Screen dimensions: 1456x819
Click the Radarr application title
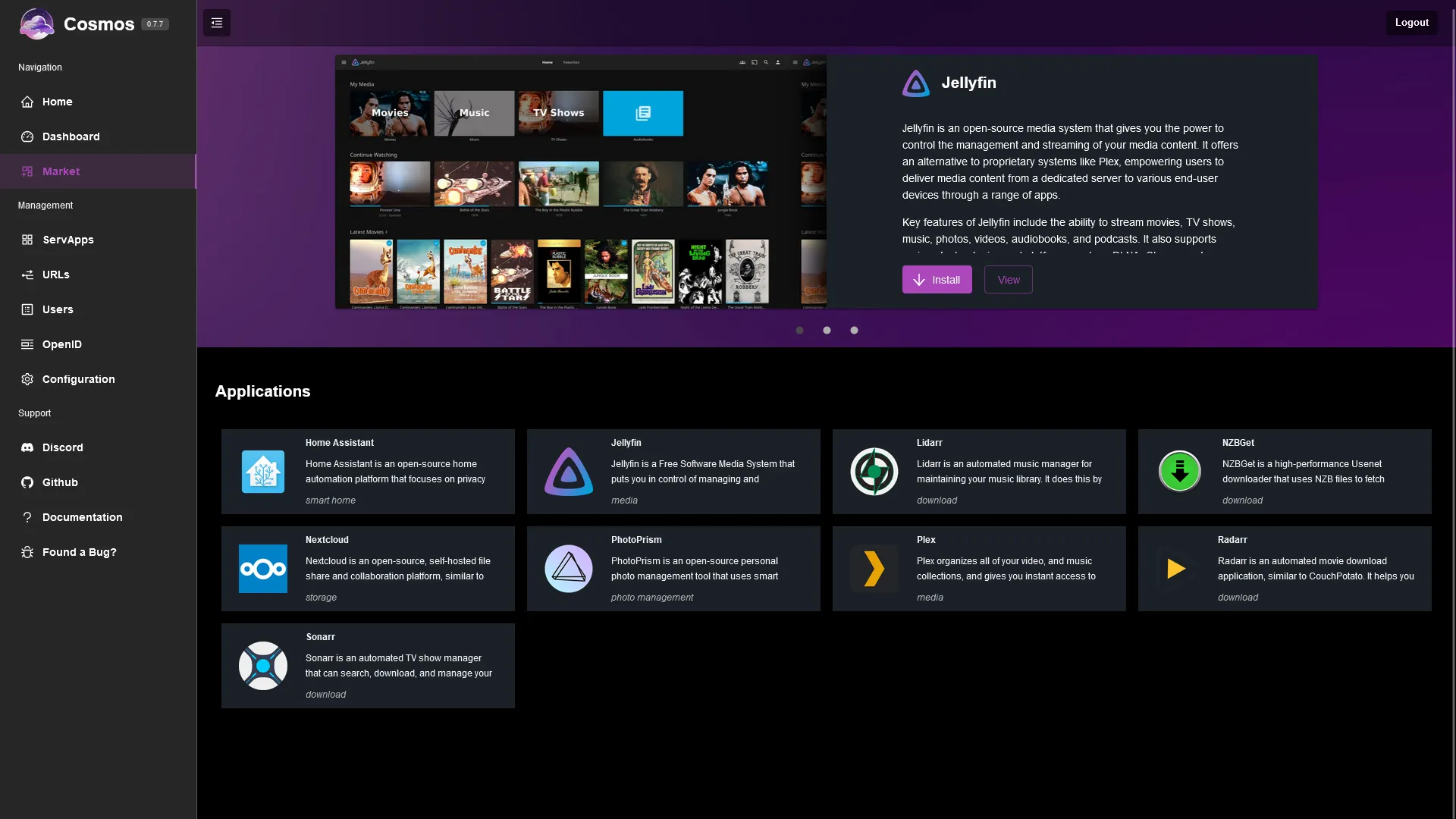1232,540
